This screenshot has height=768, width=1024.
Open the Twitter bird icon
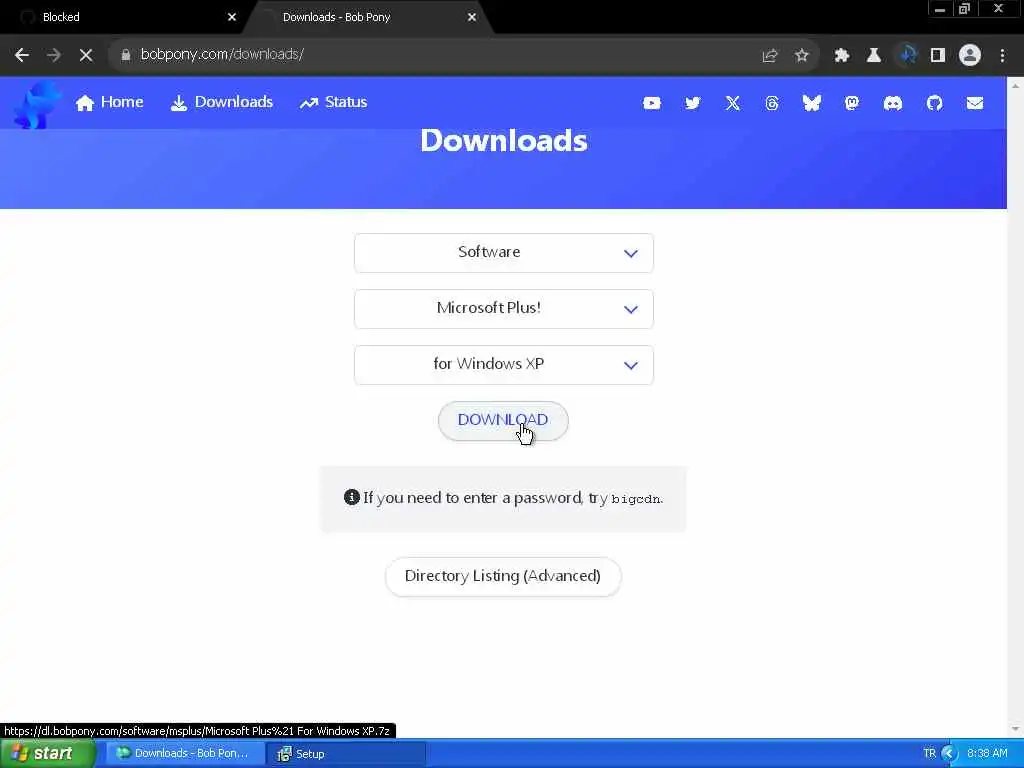692,103
